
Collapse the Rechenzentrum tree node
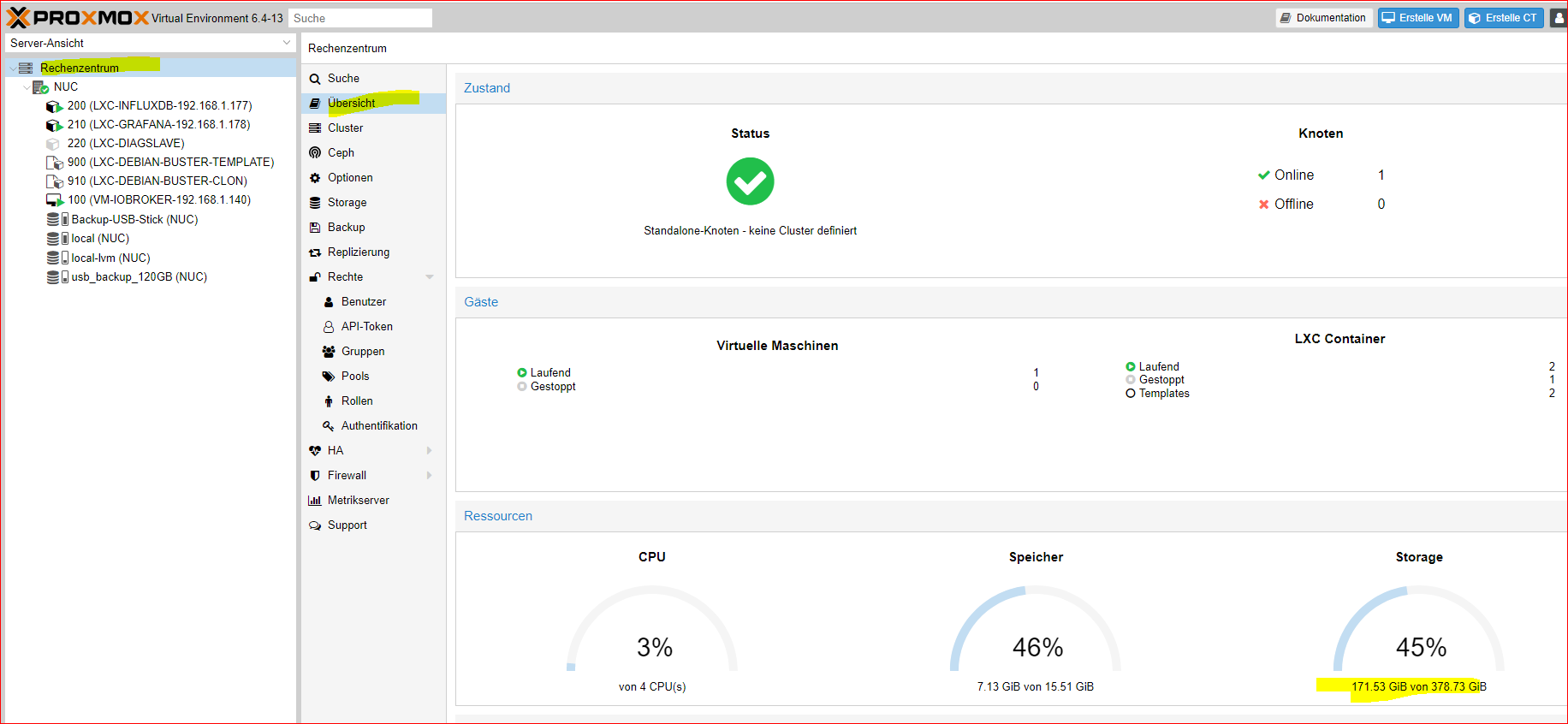pos(13,68)
